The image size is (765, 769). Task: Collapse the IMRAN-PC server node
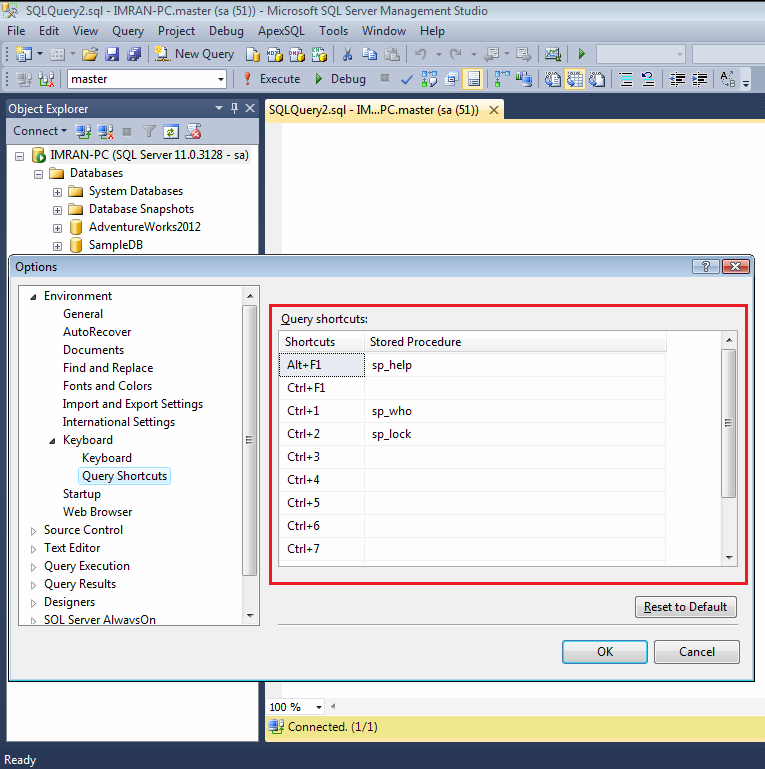tap(20, 156)
